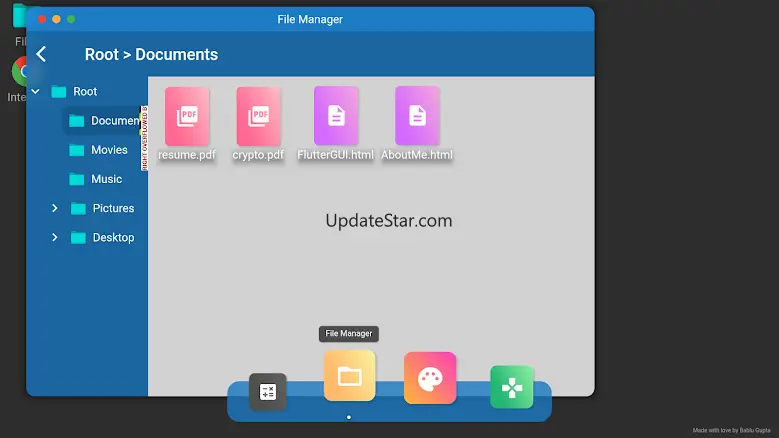Select the Desktop folder label
The height and width of the screenshot is (438, 779).
(x=113, y=237)
